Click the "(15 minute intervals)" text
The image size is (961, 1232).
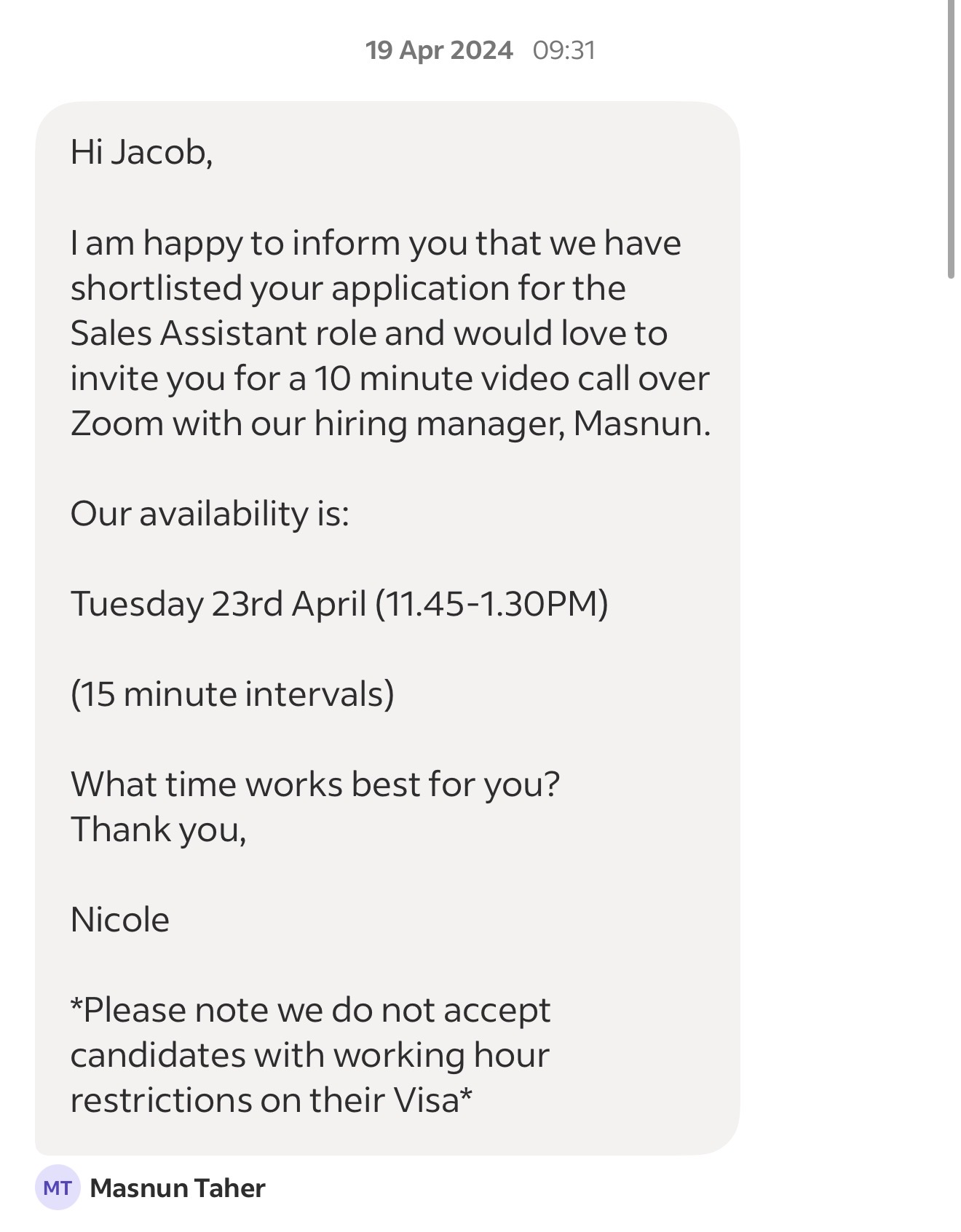point(232,694)
